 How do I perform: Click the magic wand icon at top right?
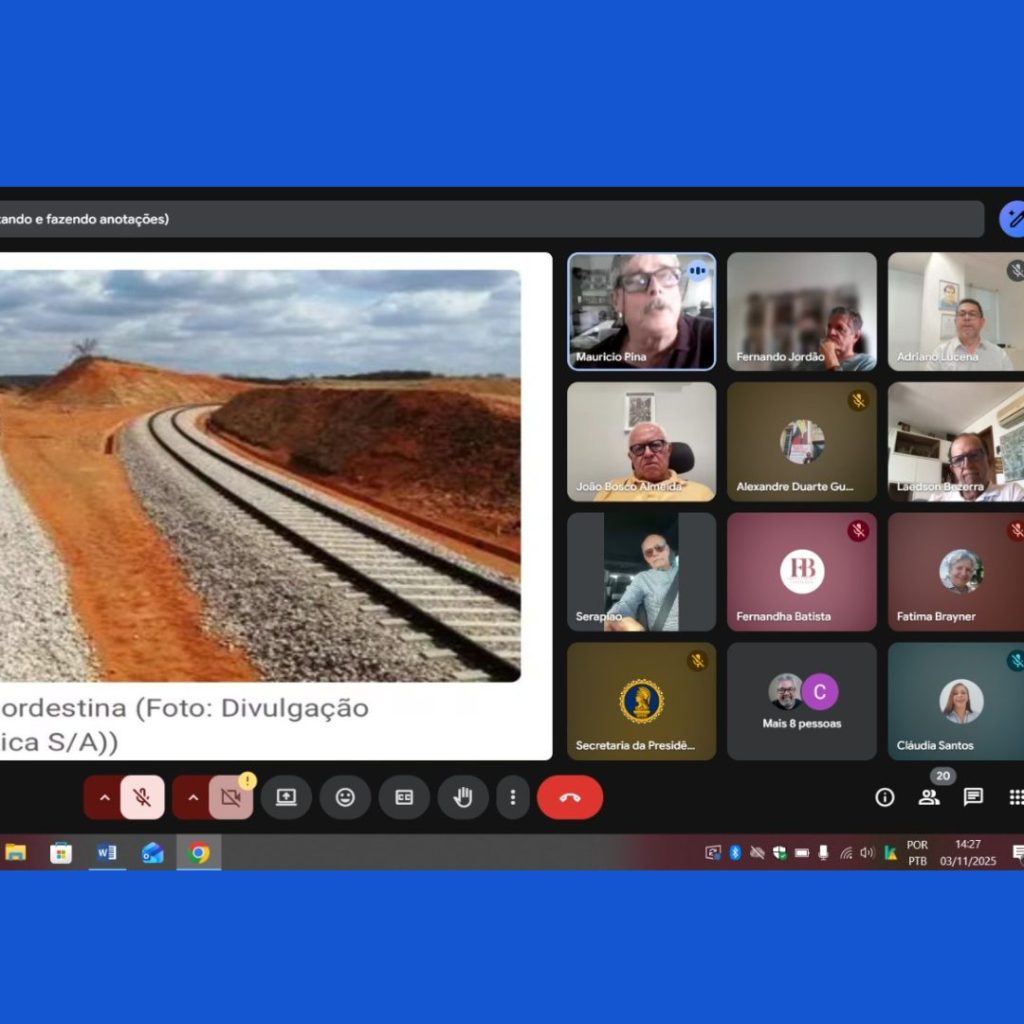(x=1013, y=219)
